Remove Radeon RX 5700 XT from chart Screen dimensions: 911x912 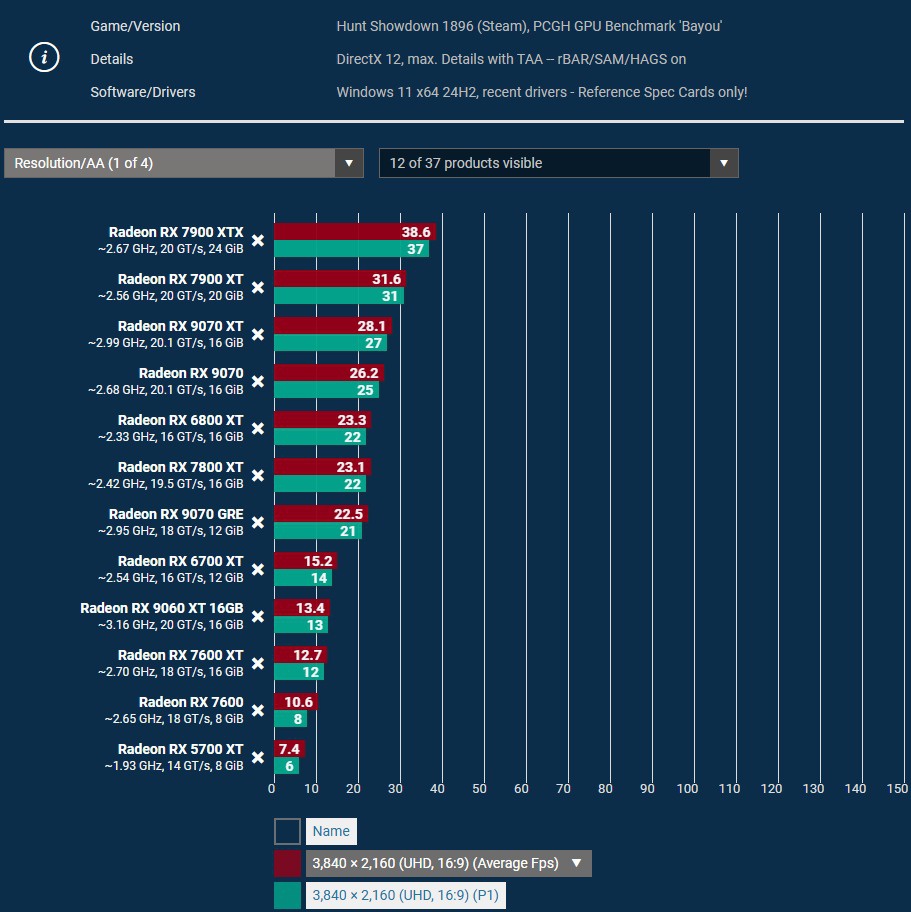click(x=258, y=757)
